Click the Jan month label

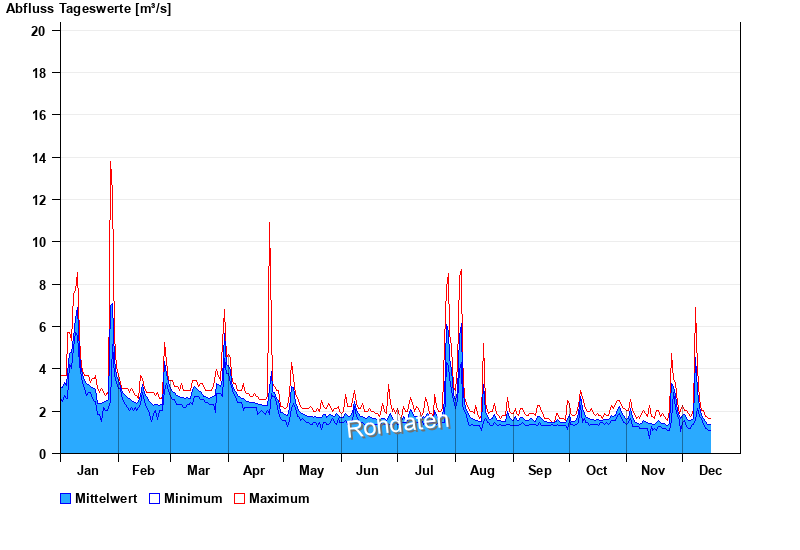point(88,471)
